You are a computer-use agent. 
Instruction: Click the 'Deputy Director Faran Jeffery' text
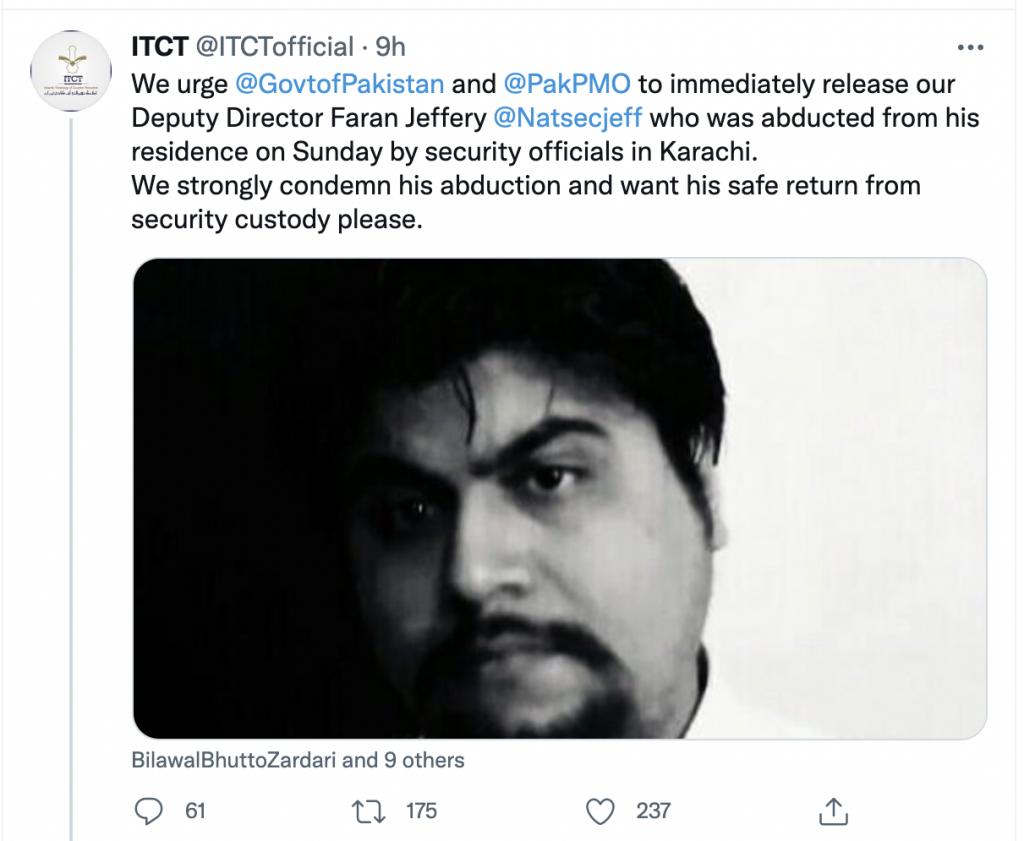[309, 117]
